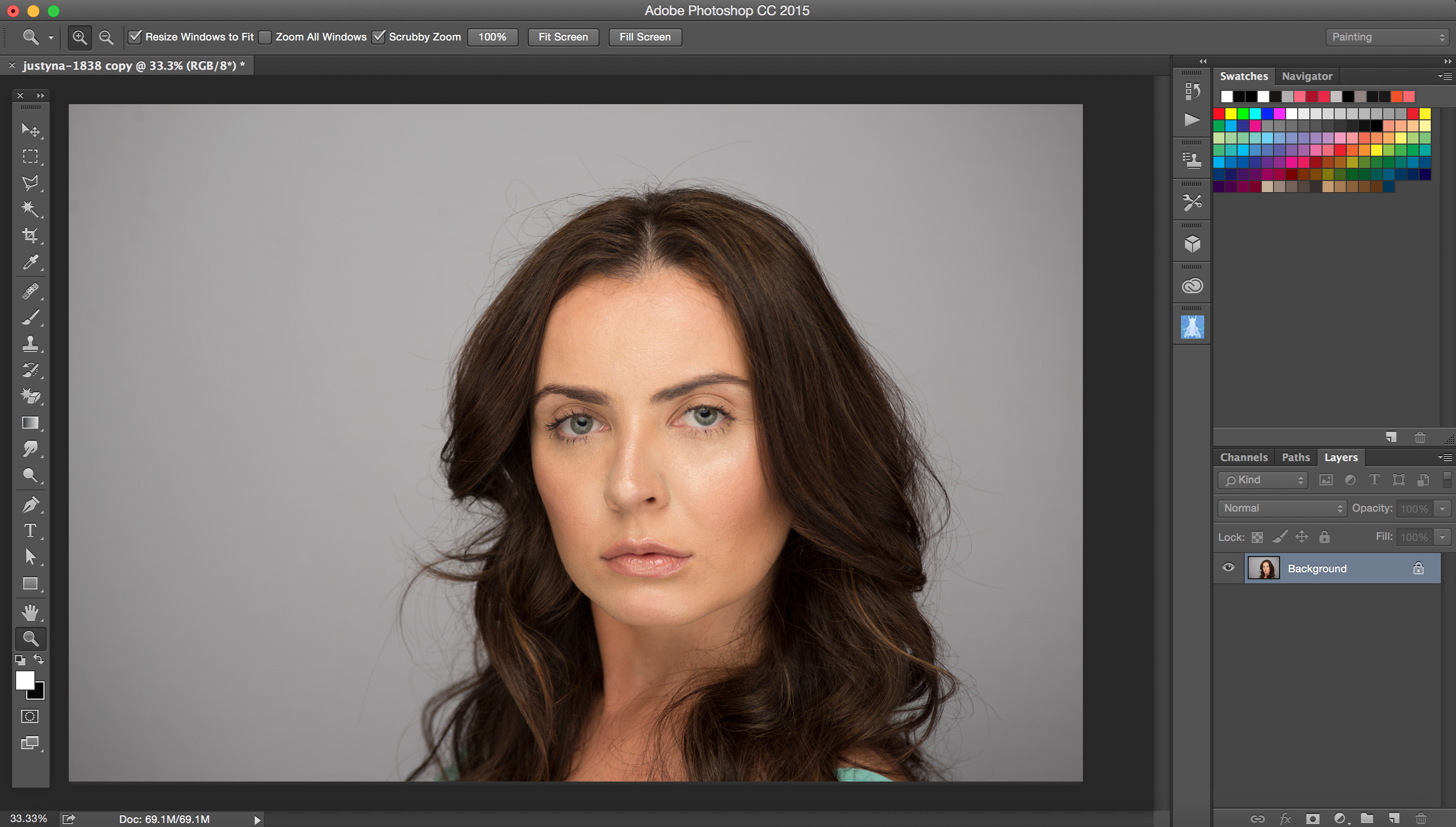The width and height of the screenshot is (1456, 827).
Task: Click the Fit Screen button
Action: point(562,37)
